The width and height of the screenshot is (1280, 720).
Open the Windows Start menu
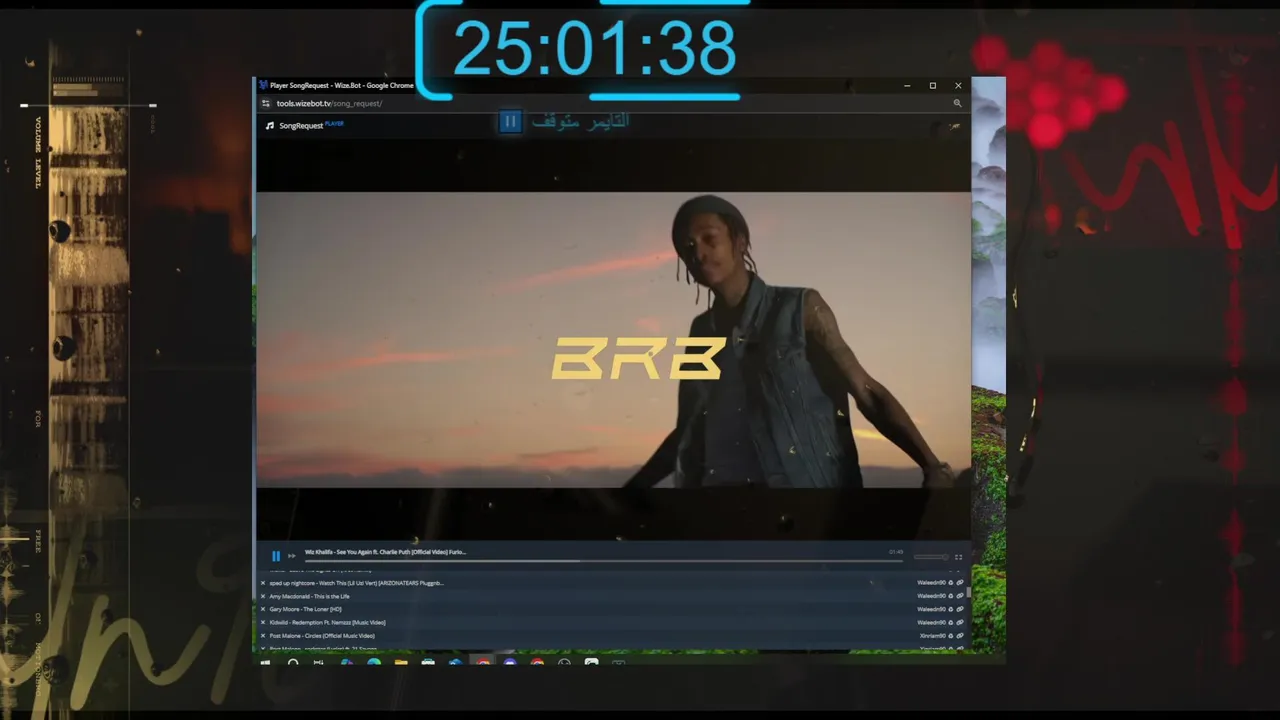pos(265,662)
